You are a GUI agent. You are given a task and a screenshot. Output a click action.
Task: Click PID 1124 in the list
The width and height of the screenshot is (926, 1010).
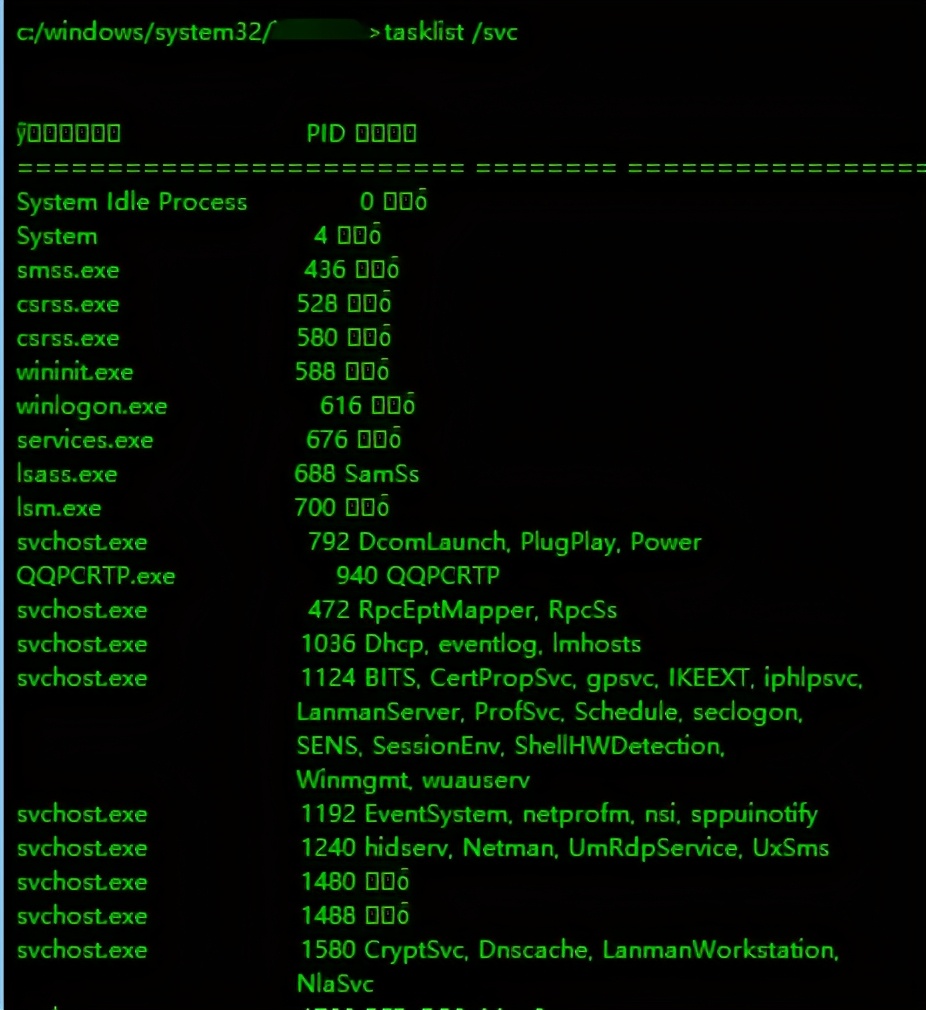point(328,678)
